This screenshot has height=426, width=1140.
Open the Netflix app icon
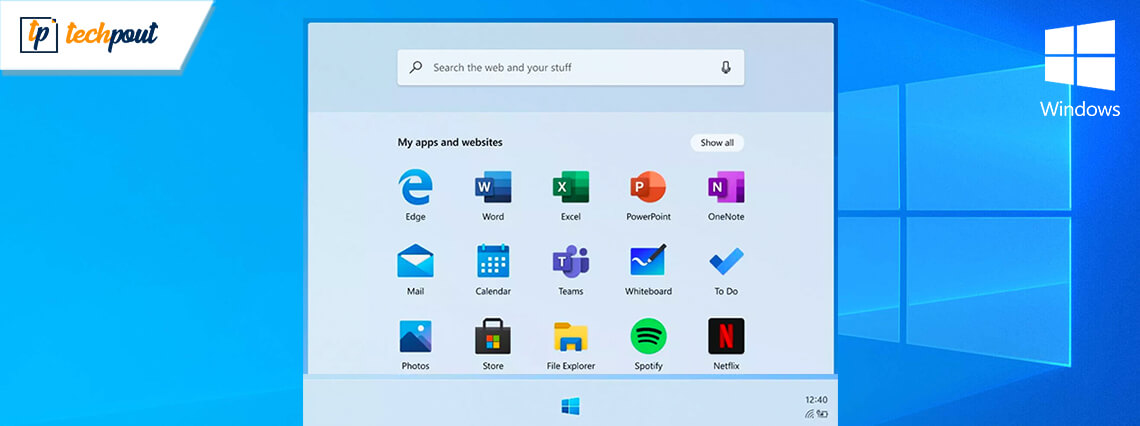click(x=726, y=336)
